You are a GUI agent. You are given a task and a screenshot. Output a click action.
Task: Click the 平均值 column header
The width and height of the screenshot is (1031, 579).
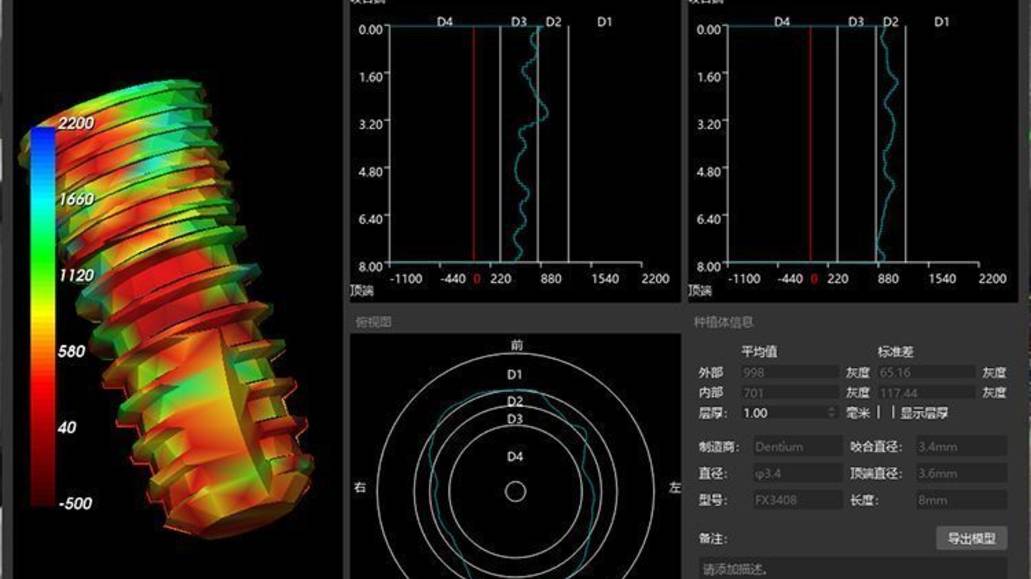(759, 352)
